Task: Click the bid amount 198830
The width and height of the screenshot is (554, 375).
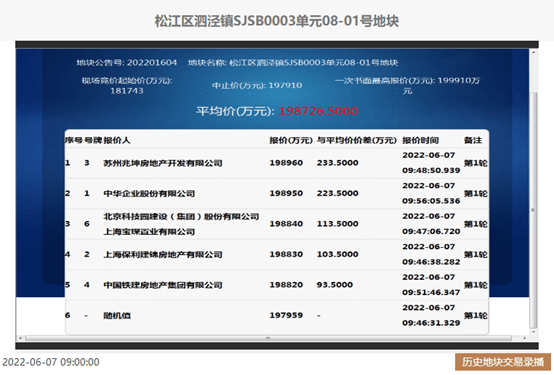Action: pos(286,254)
